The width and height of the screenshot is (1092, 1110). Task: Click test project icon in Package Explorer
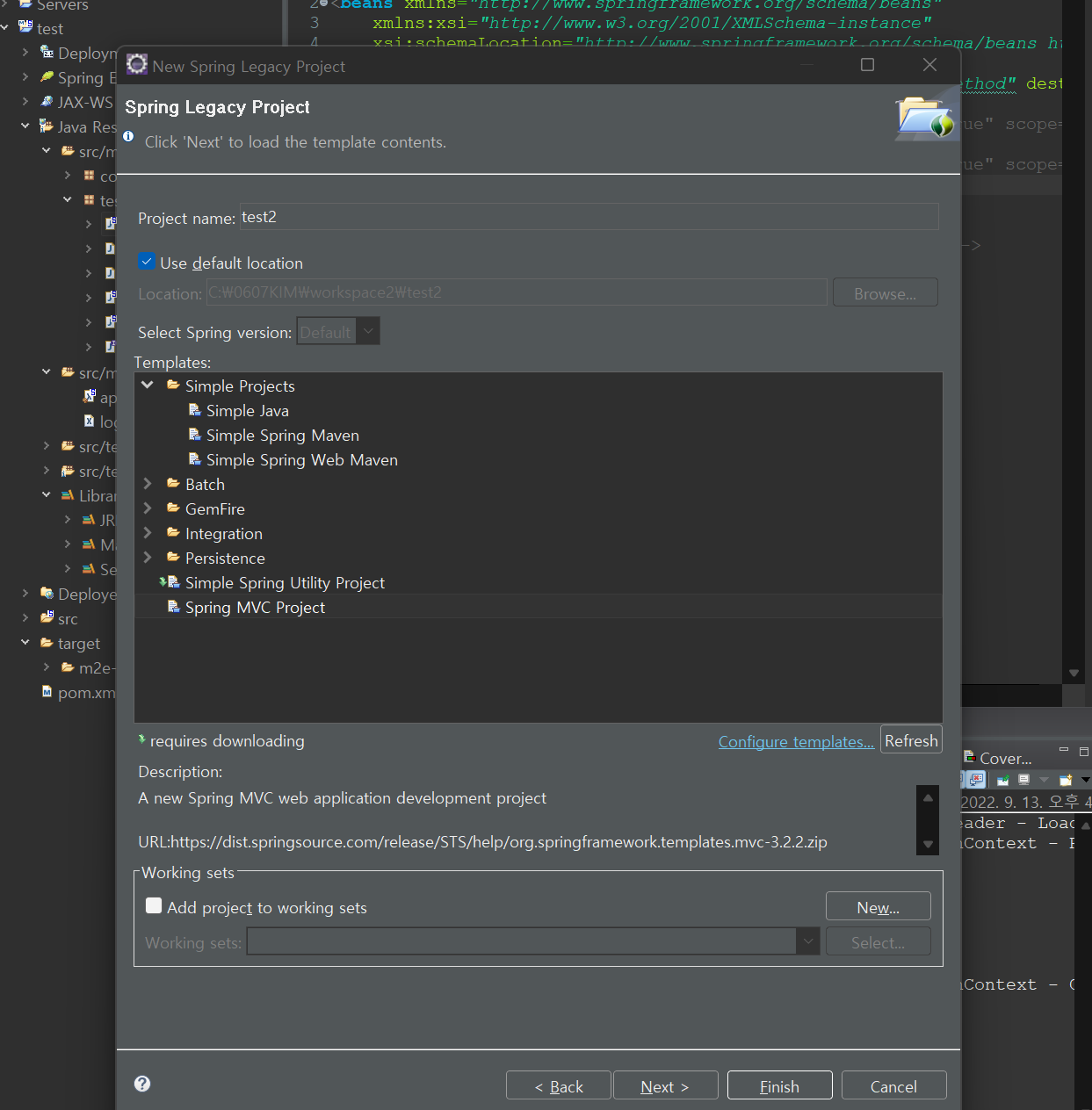pos(25,27)
